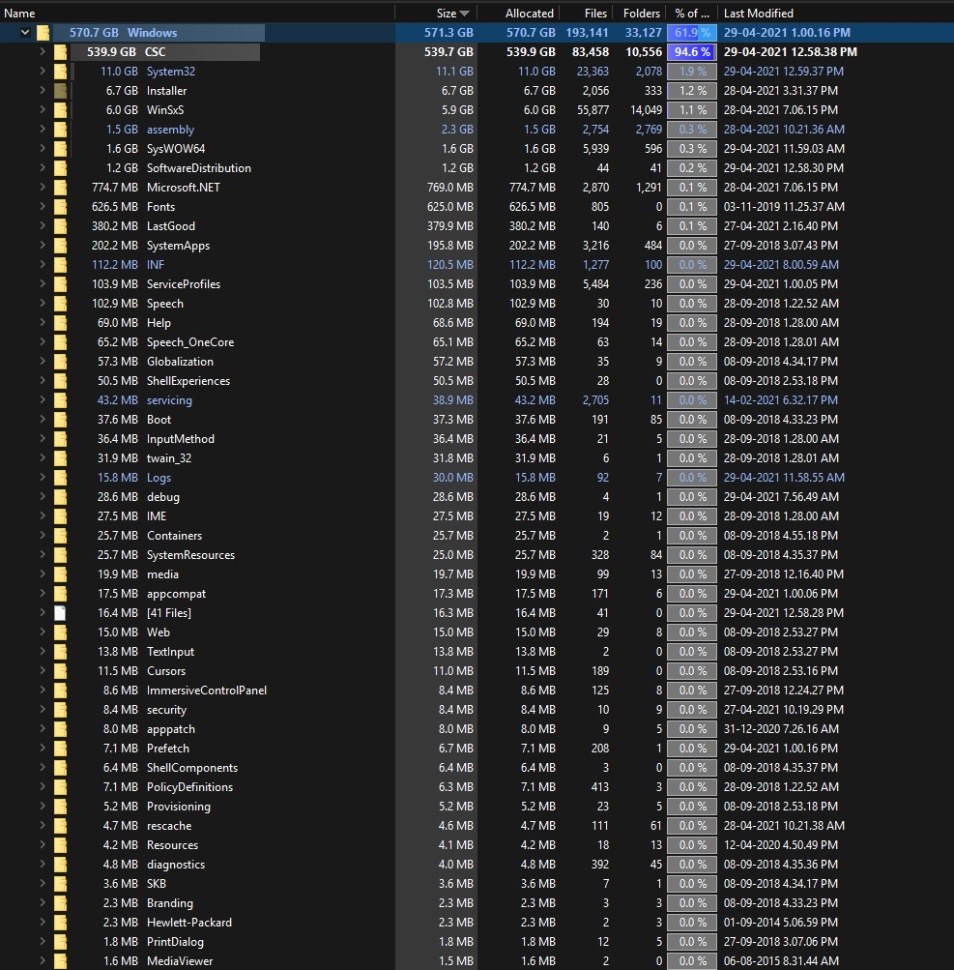The height and width of the screenshot is (970, 954).
Task: Collapse the Windows root folder
Action: 25,32
